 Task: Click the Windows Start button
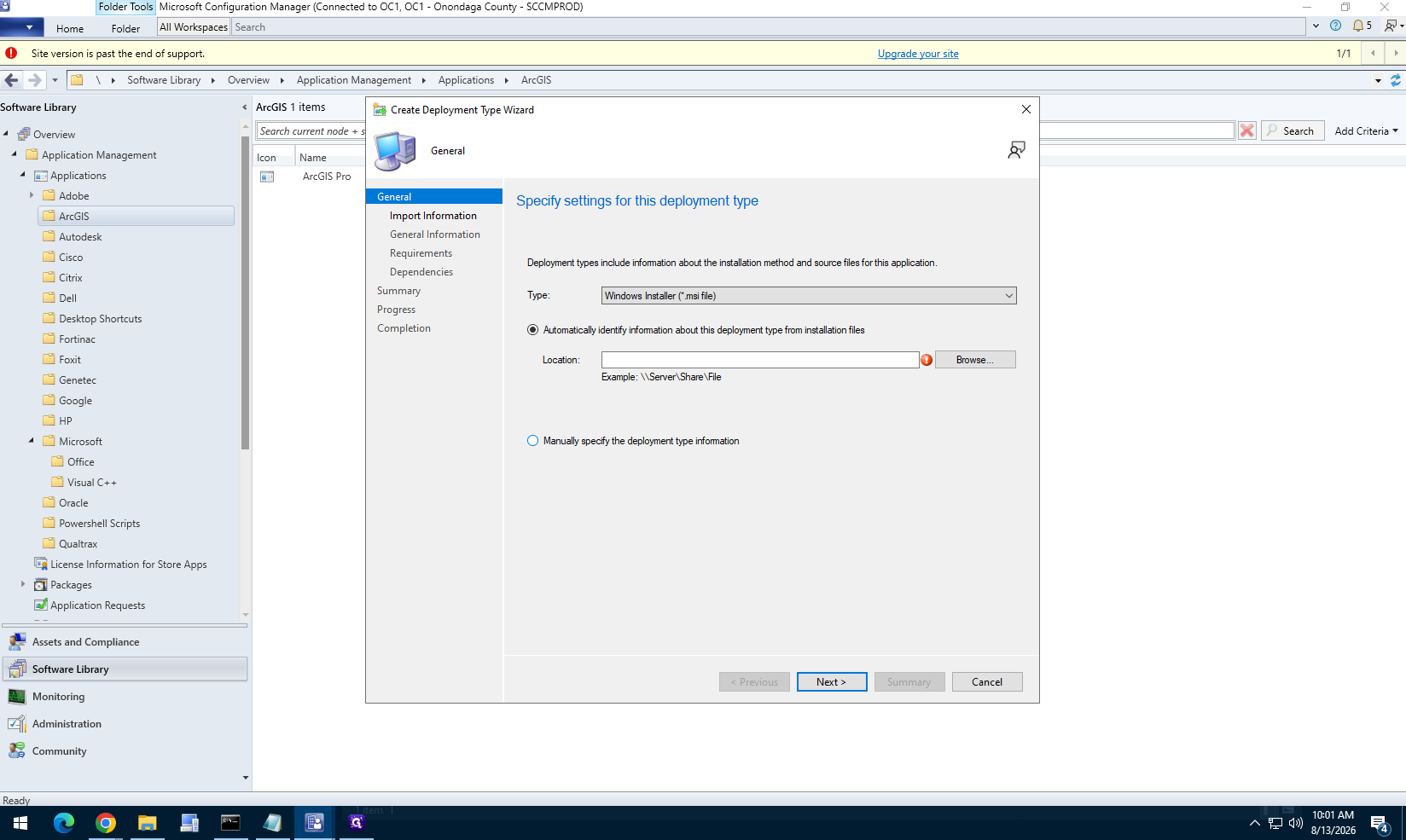20,823
